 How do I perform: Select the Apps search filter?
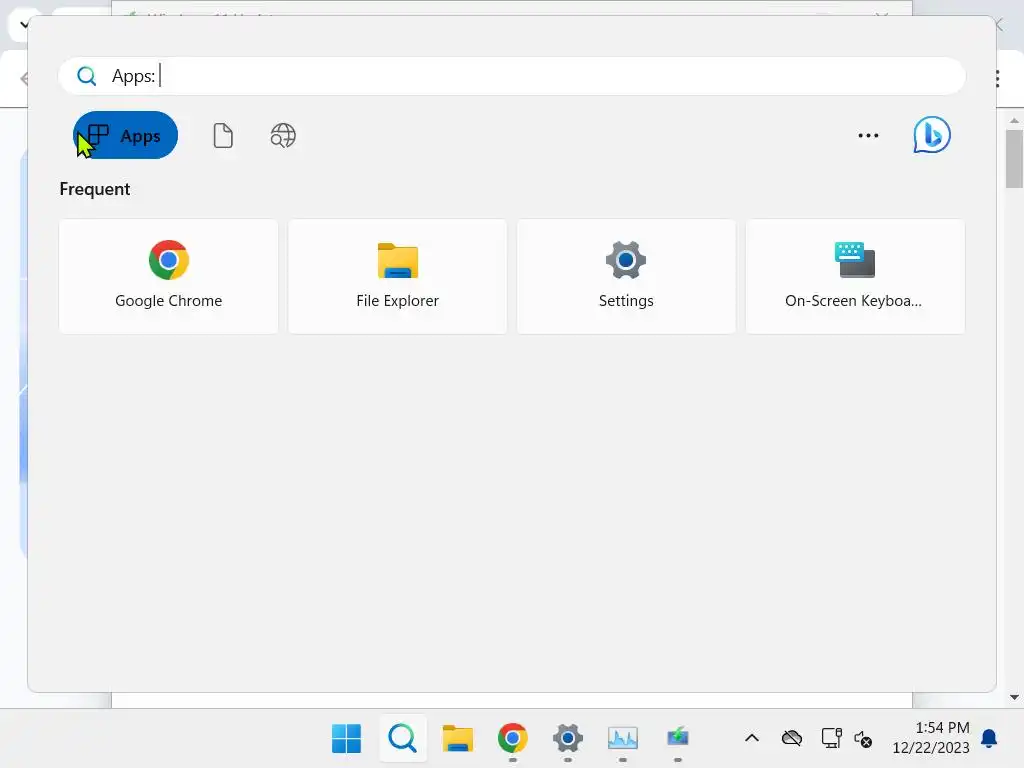pos(125,135)
